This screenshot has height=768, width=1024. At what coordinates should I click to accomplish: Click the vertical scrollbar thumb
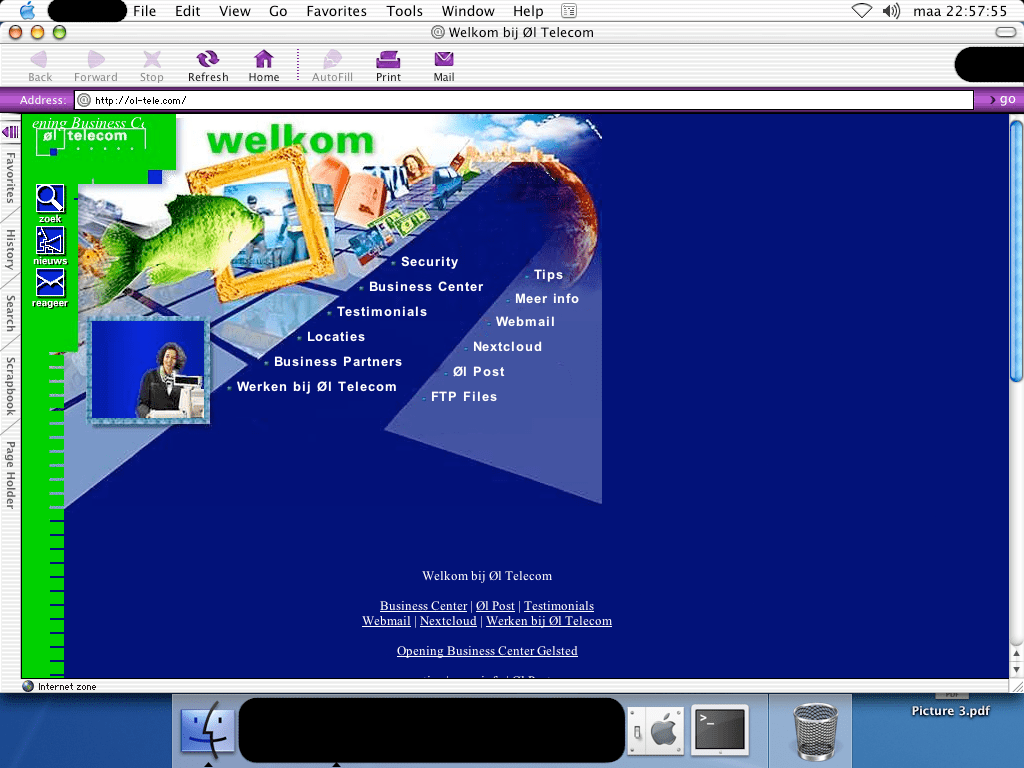pyautogui.click(x=1016, y=250)
